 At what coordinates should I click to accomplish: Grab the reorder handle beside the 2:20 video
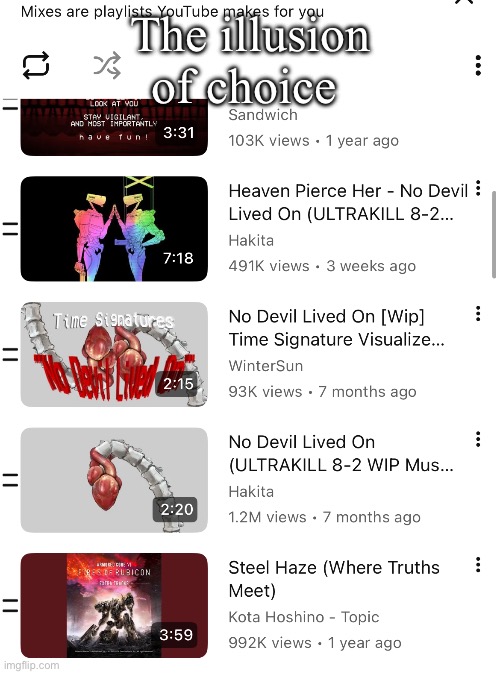[x=10, y=480]
